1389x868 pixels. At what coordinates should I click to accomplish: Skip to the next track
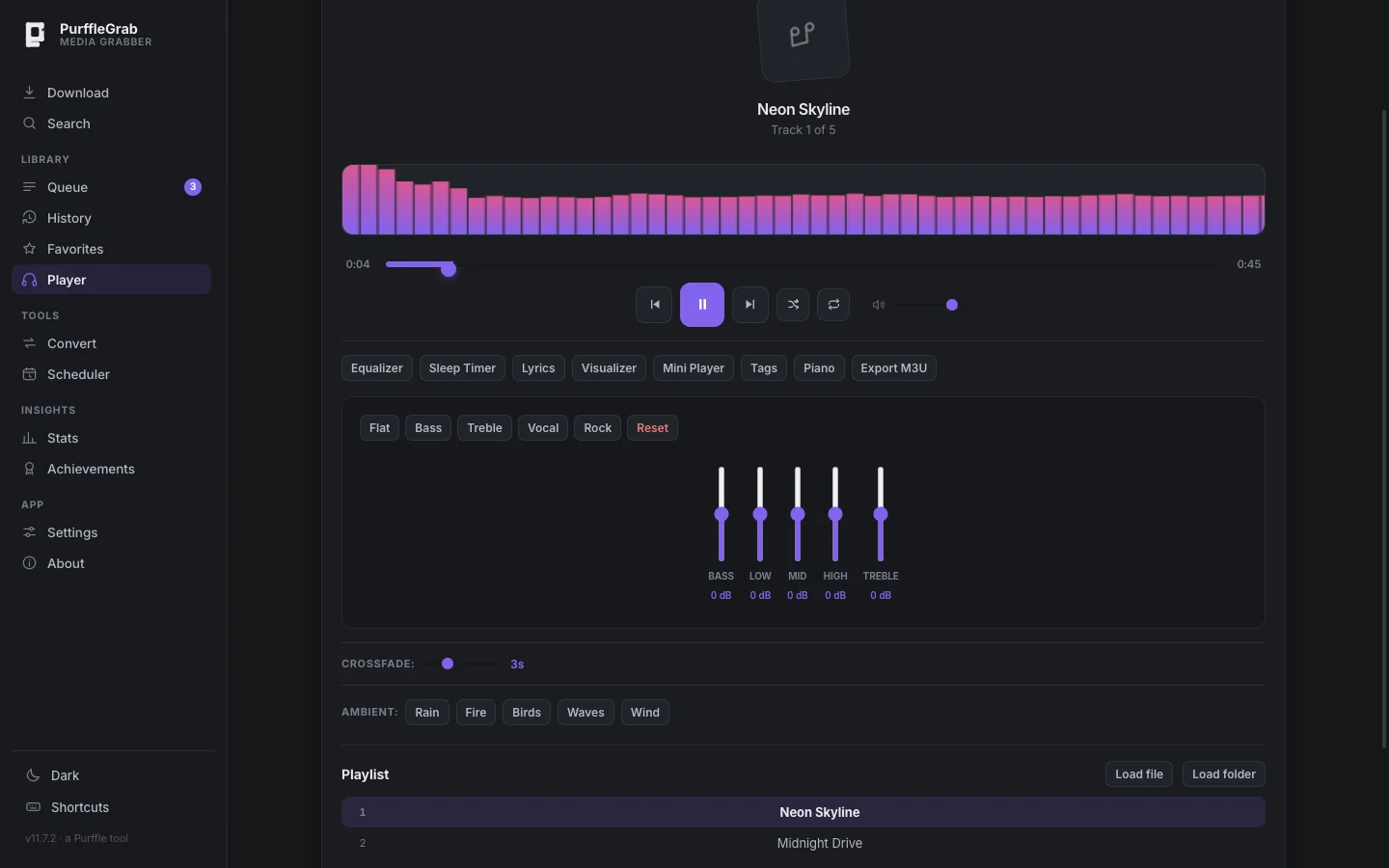click(x=750, y=305)
